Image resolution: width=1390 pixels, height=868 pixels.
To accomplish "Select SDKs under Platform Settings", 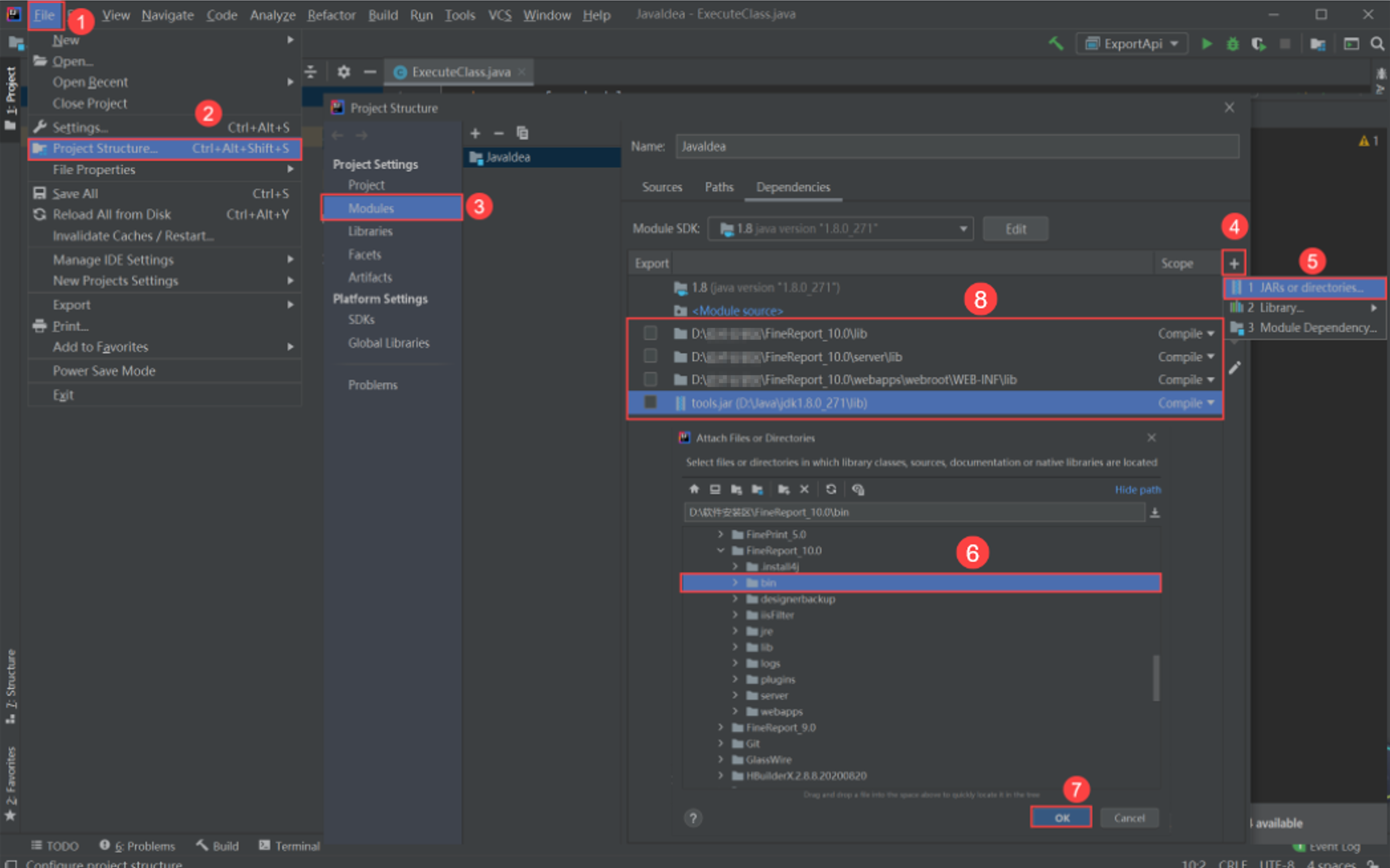I will tap(361, 319).
